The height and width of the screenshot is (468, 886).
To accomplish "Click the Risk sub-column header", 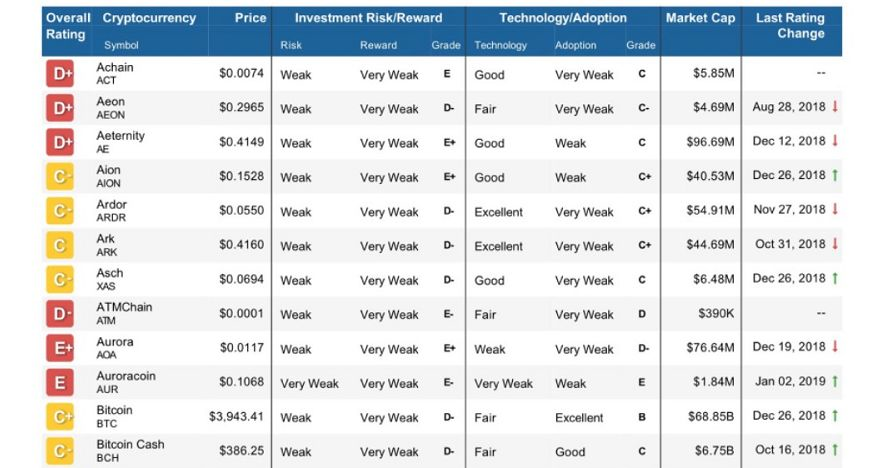I will pos(291,45).
